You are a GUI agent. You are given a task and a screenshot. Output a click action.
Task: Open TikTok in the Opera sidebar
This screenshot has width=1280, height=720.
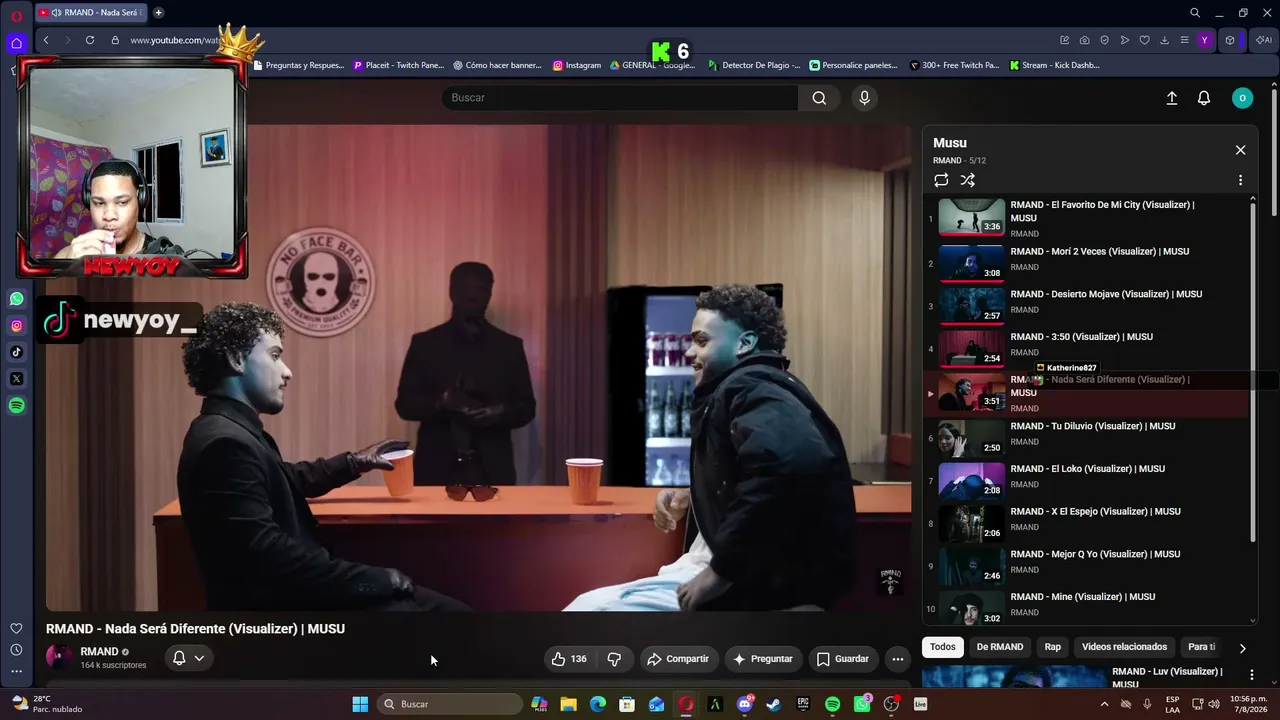[x=17, y=352]
